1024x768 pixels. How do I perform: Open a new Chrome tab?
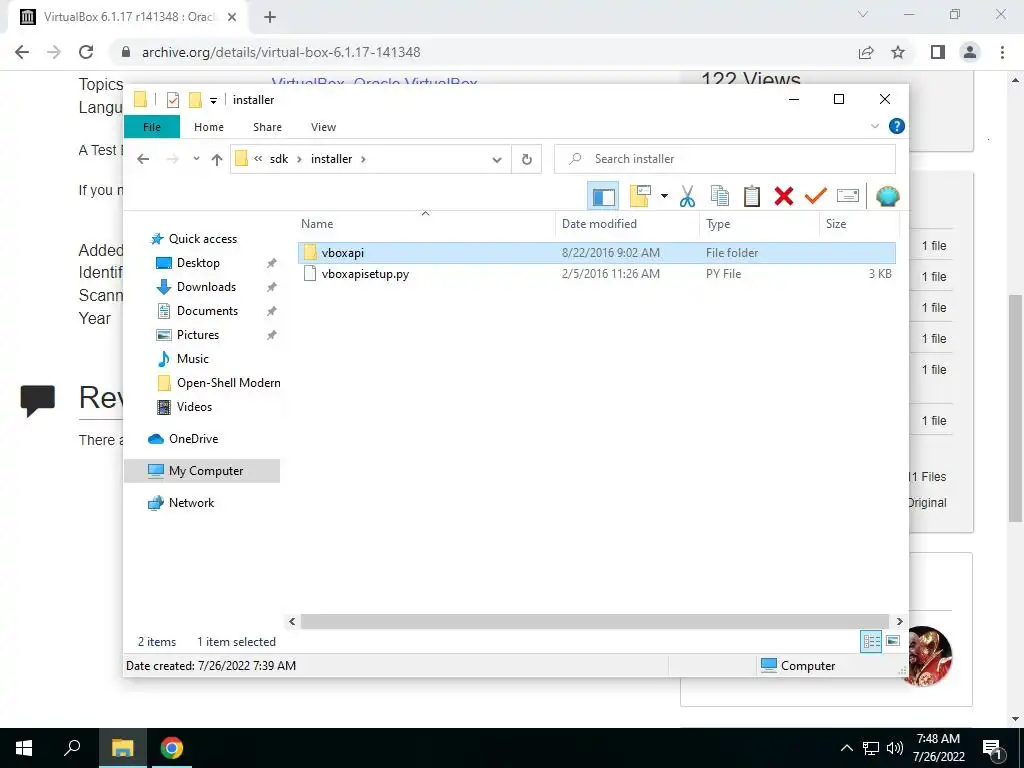click(270, 17)
